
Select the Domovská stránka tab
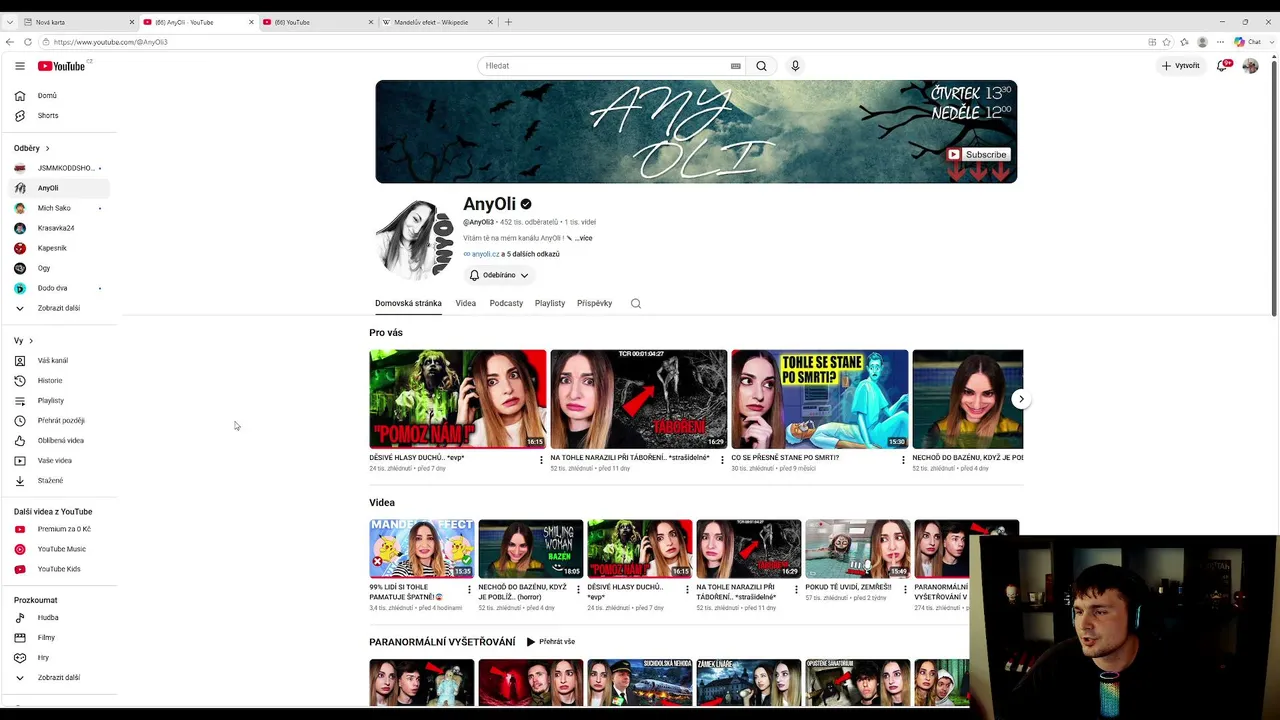408,303
